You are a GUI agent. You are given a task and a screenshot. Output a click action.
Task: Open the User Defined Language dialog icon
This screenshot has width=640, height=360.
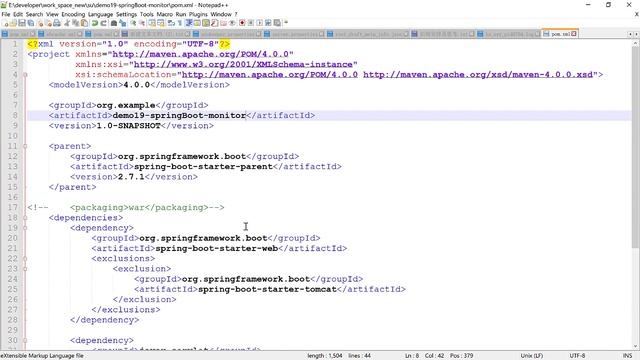click(x=196, y=23)
